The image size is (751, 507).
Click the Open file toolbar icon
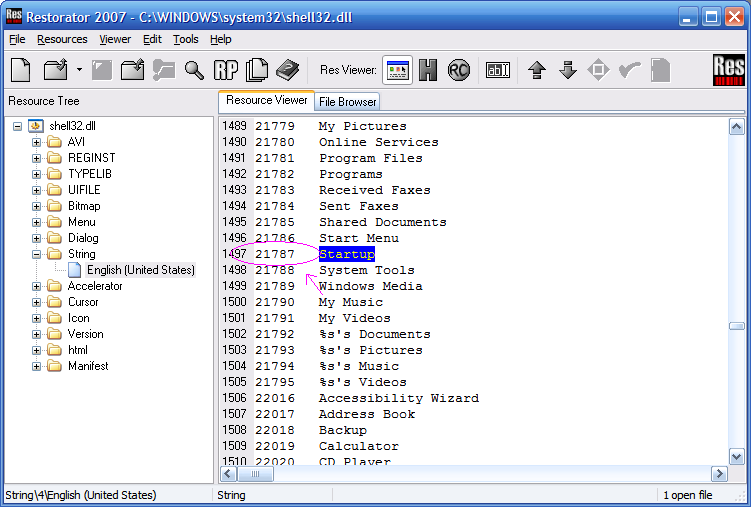pos(56,70)
